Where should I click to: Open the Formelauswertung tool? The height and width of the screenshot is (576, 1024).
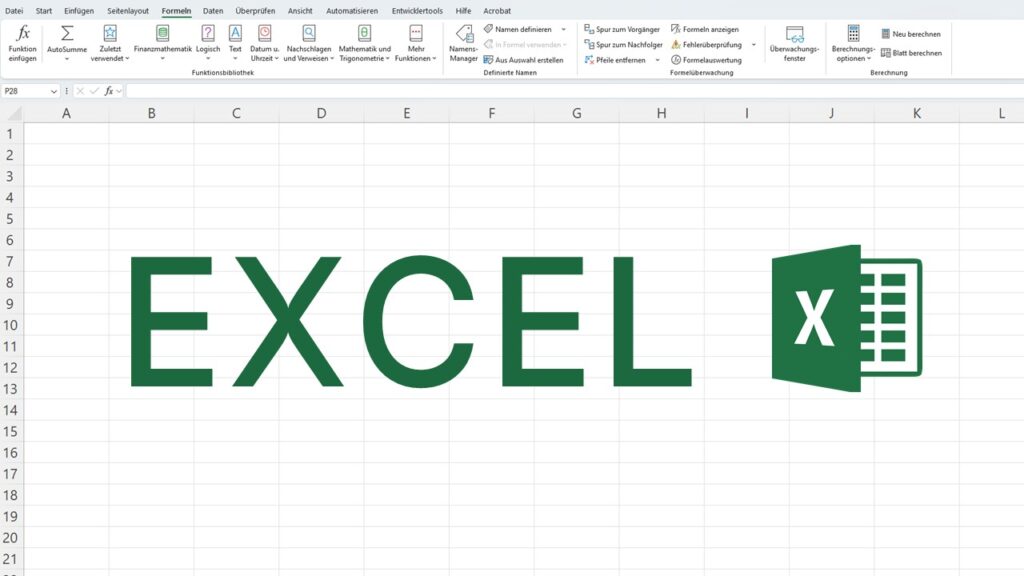706,59
